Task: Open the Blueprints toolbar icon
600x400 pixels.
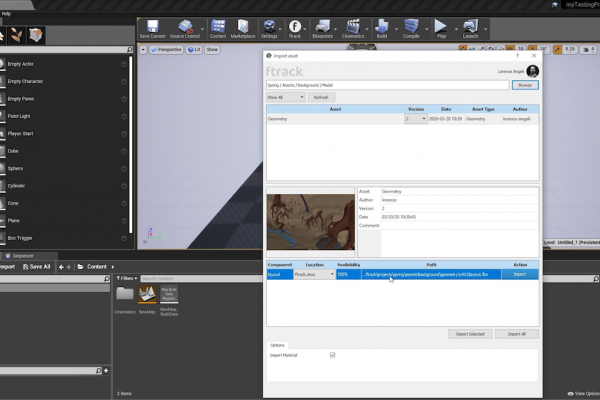Action: tap(322, 29)
